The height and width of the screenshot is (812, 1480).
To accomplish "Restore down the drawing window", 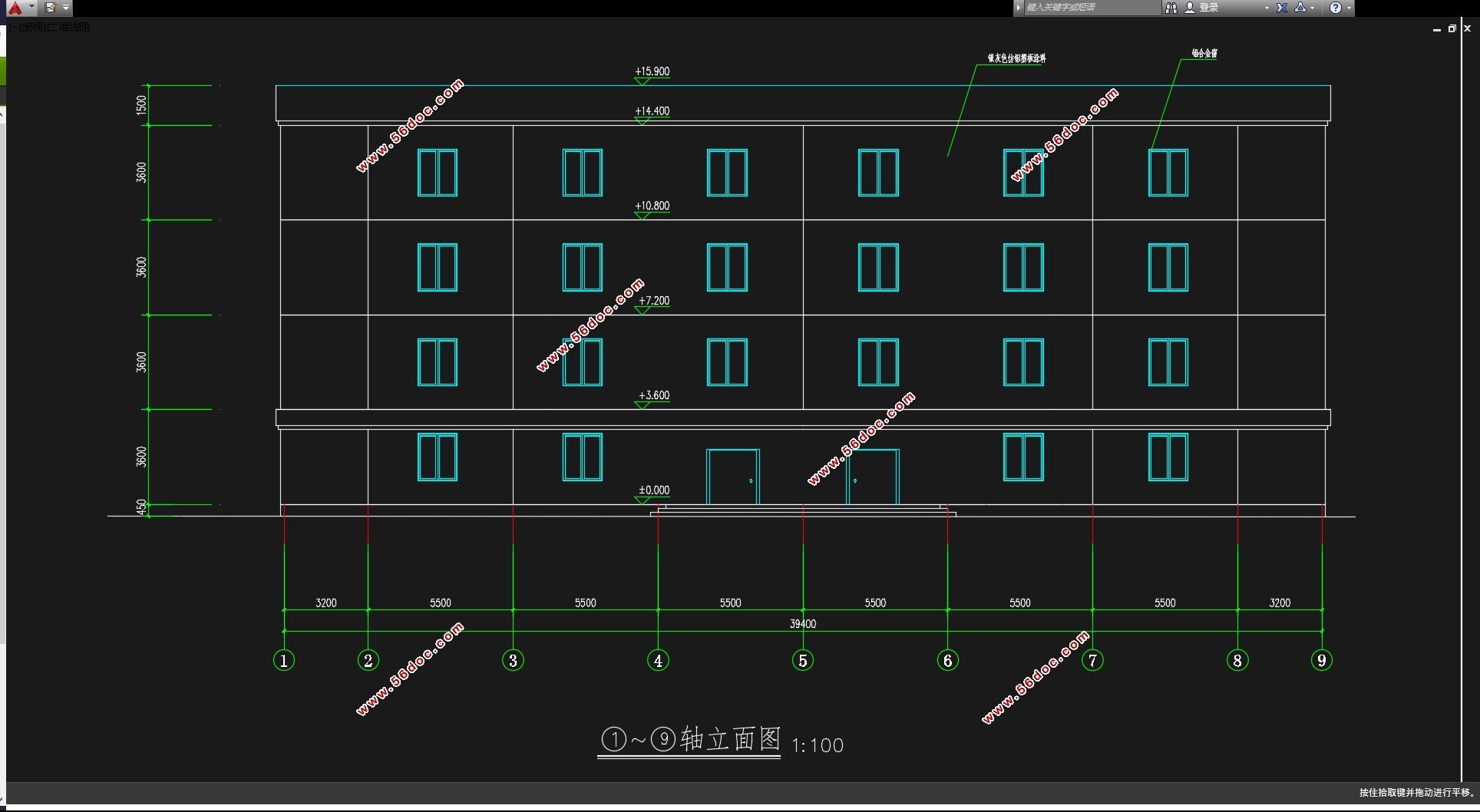I will pyautogui.click(x=1452, y=28).
